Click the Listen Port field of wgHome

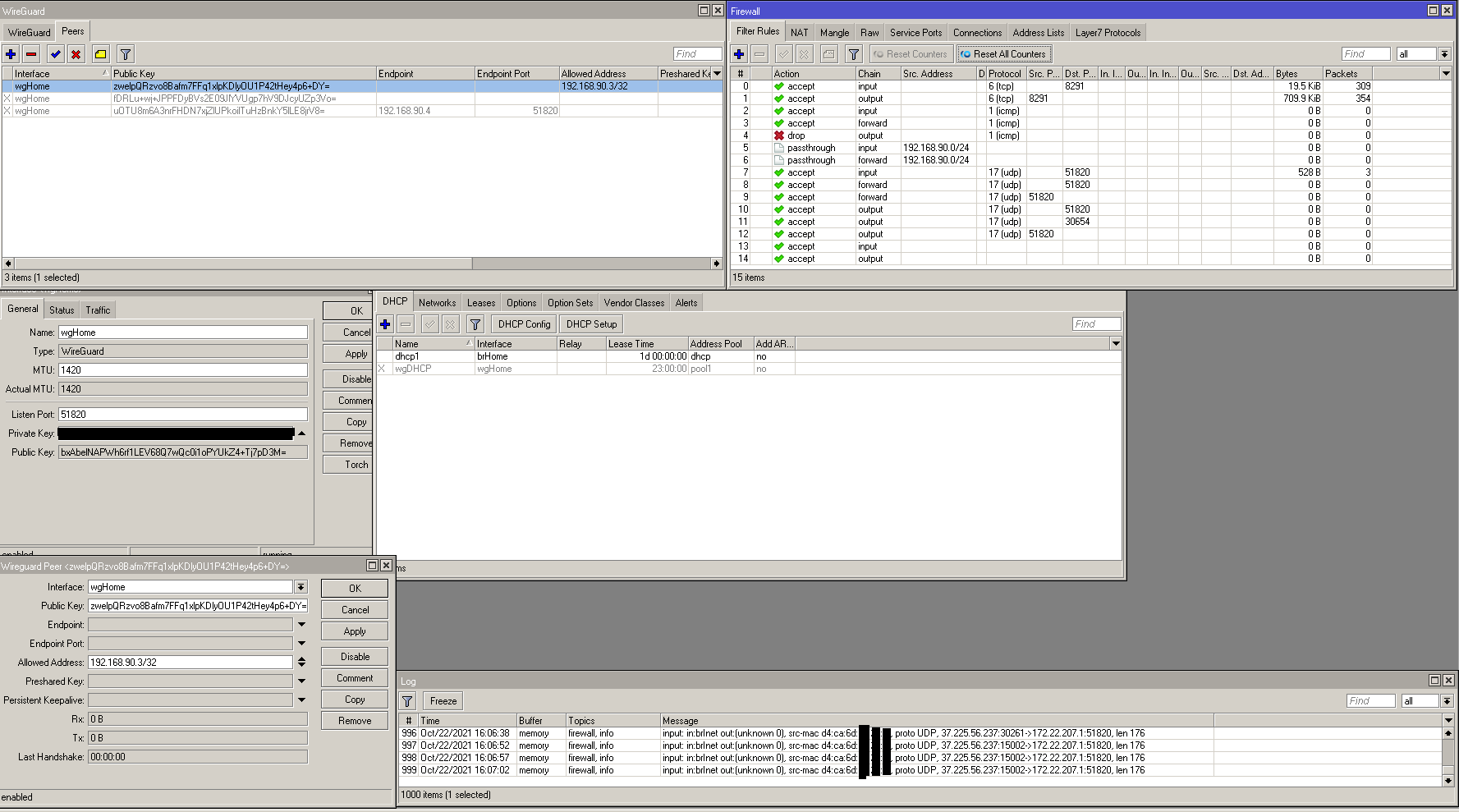click(x=183, y=415)
